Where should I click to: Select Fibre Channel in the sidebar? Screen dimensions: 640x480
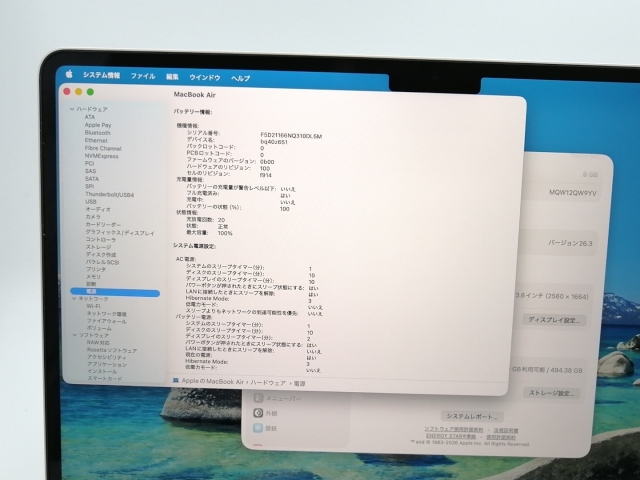[103, 148]
